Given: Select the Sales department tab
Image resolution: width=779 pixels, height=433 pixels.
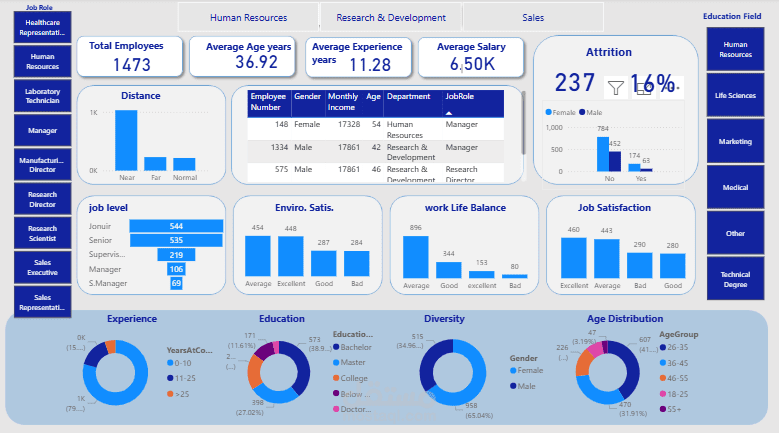Looking at the screenshot, I should [x=533, y=17].
